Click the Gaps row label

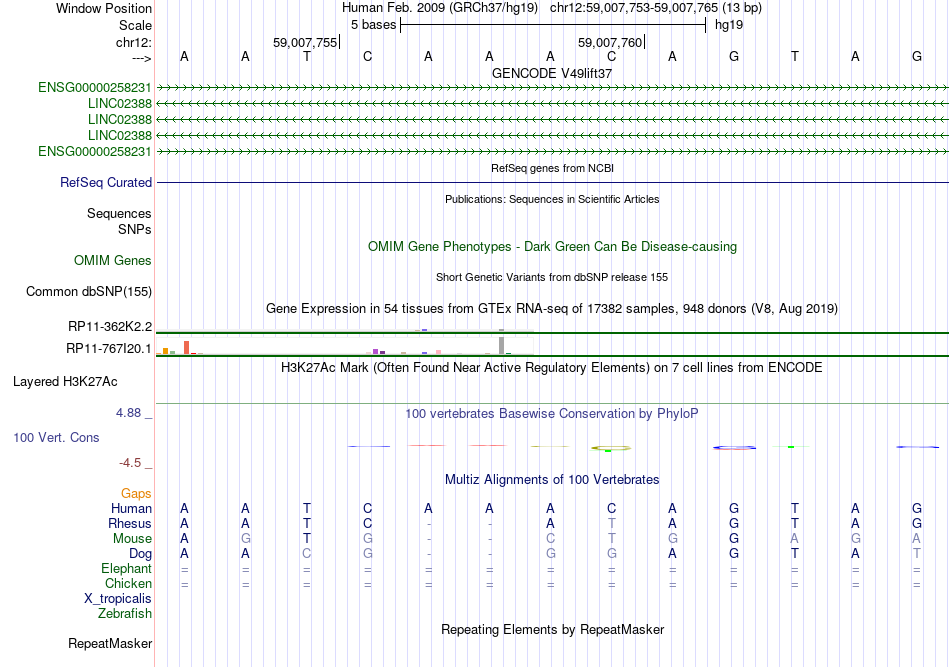[x=136, y=494]
